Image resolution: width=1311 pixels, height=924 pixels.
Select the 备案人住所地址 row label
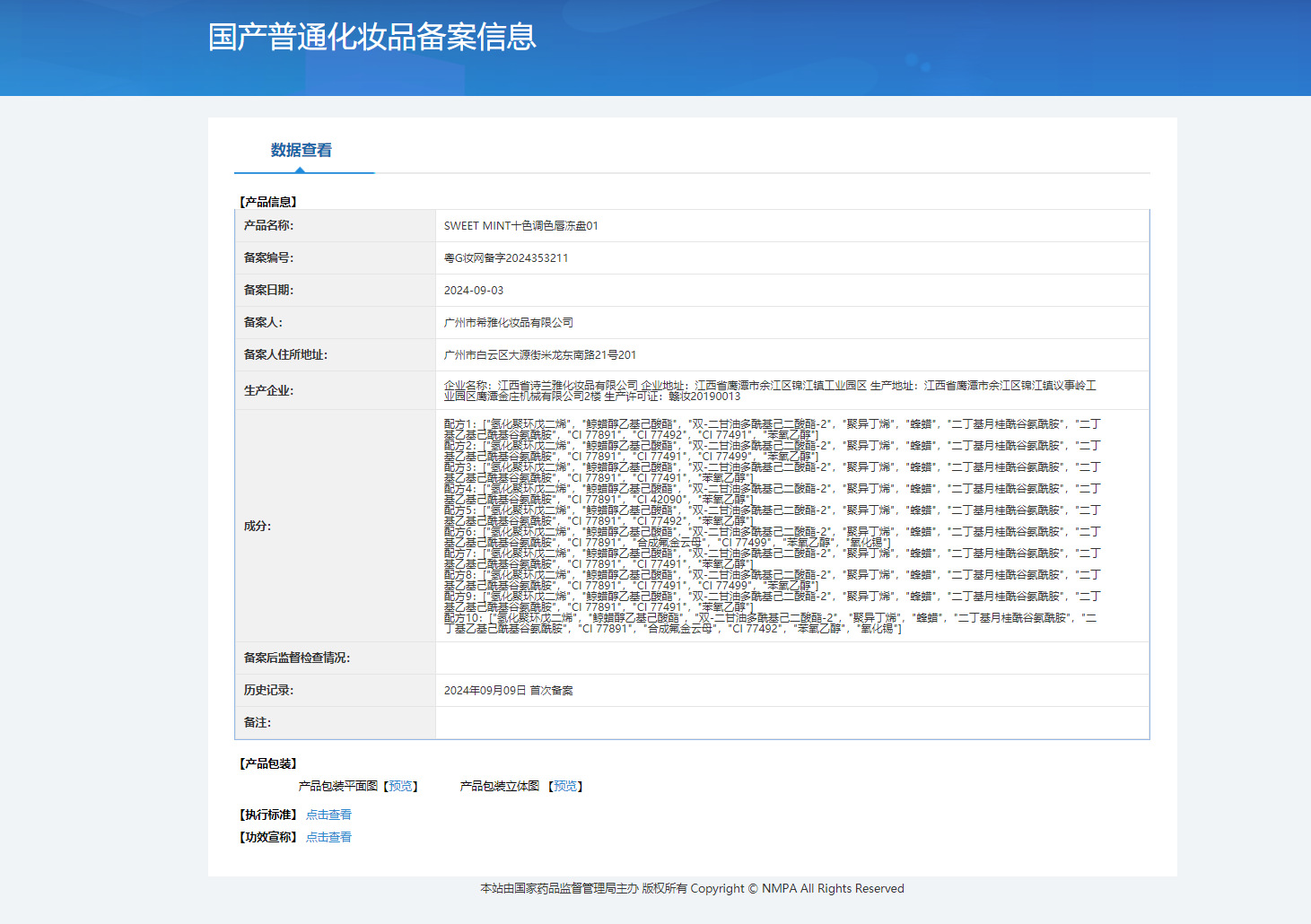[x=285, y=354]
